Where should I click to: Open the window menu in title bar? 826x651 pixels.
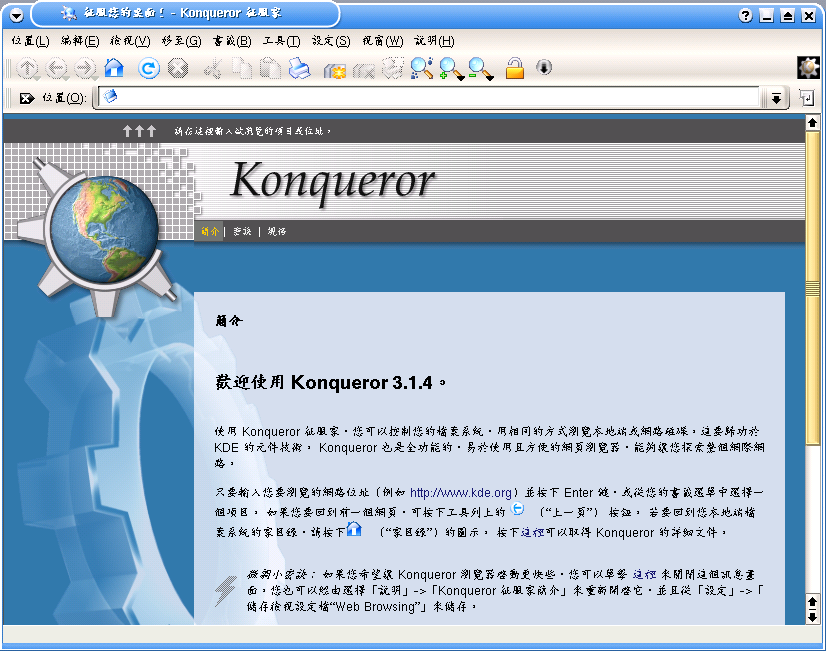(x=15, y=14)
